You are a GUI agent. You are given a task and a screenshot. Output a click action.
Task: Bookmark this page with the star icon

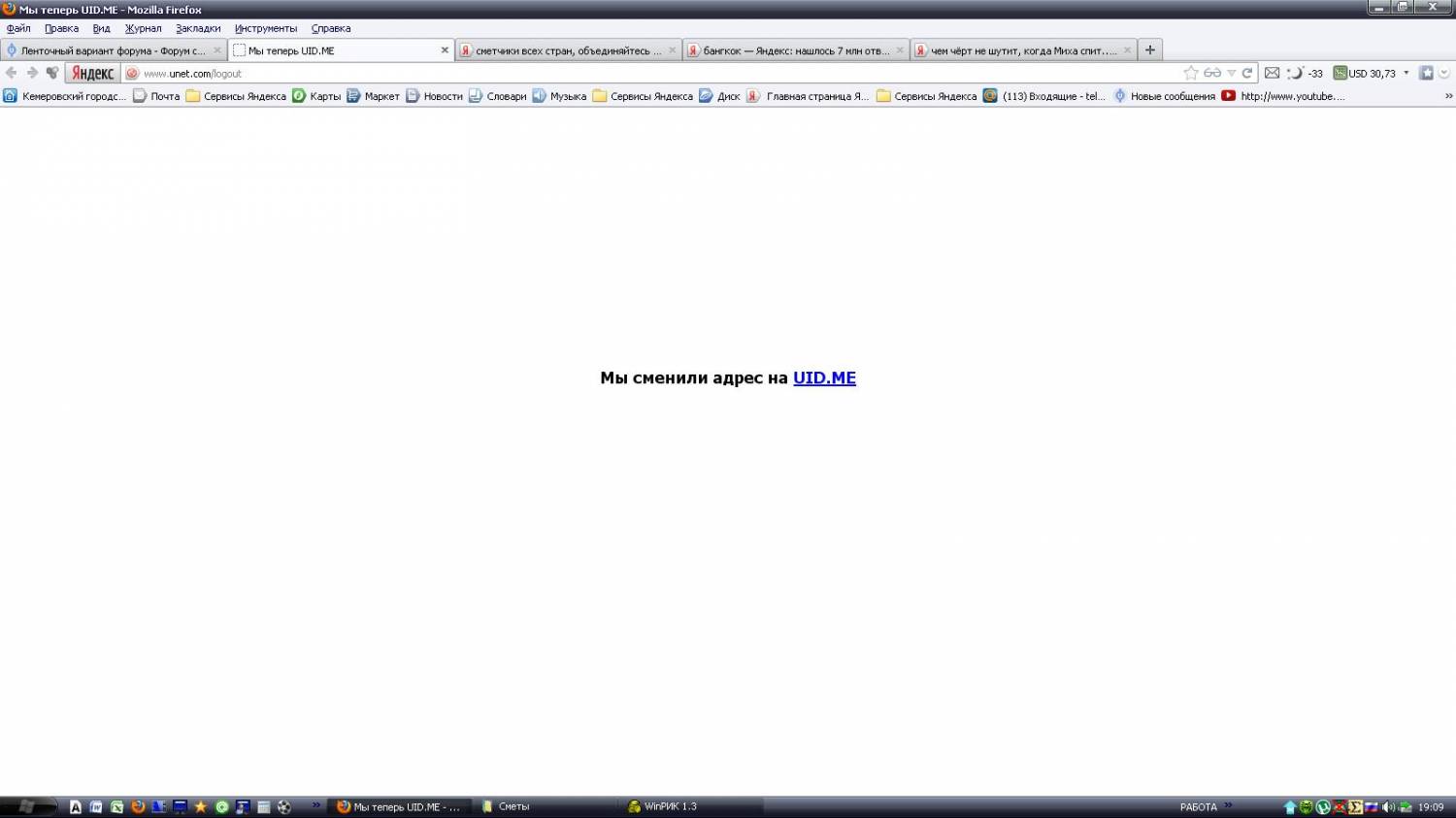[x=1191, y=73]
